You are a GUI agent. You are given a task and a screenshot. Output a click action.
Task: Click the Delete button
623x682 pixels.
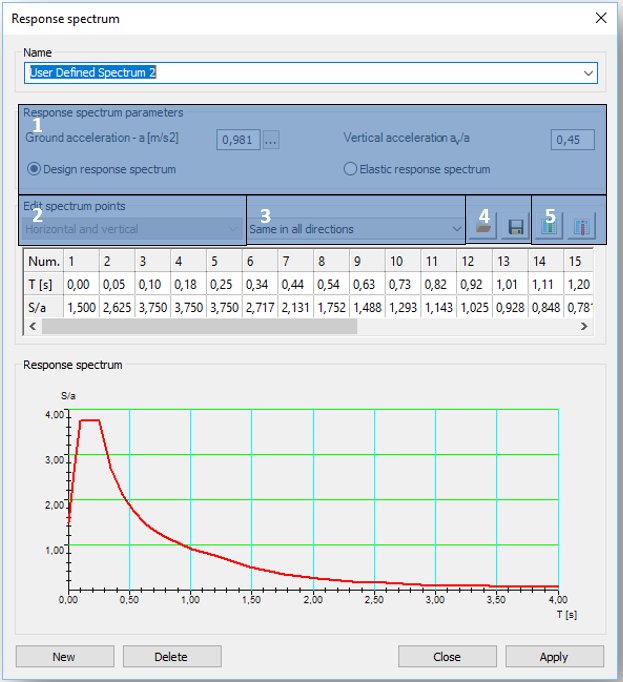pos(172,656)
